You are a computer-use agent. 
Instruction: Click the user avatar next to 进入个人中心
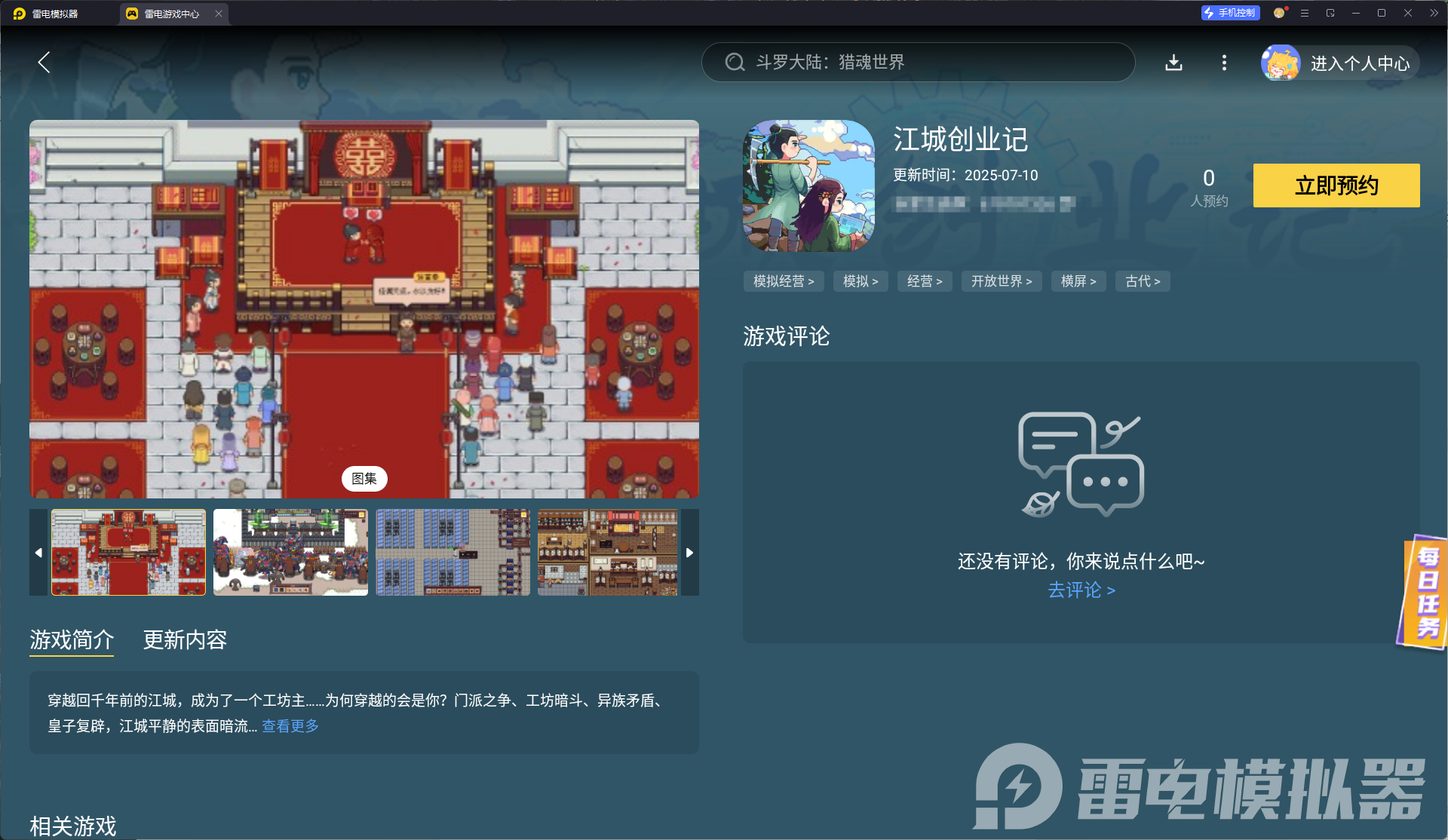pyautogui.click(x=1280, y=63)
